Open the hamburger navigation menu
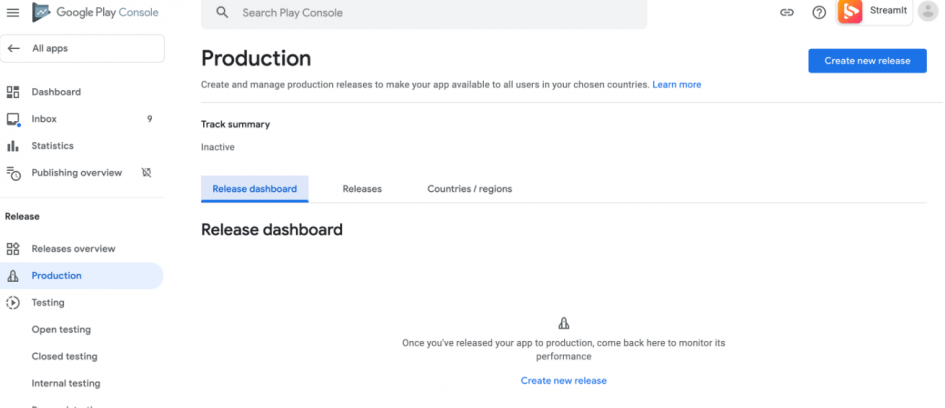Viewport: 945px width, 408px height. [13, 13]
